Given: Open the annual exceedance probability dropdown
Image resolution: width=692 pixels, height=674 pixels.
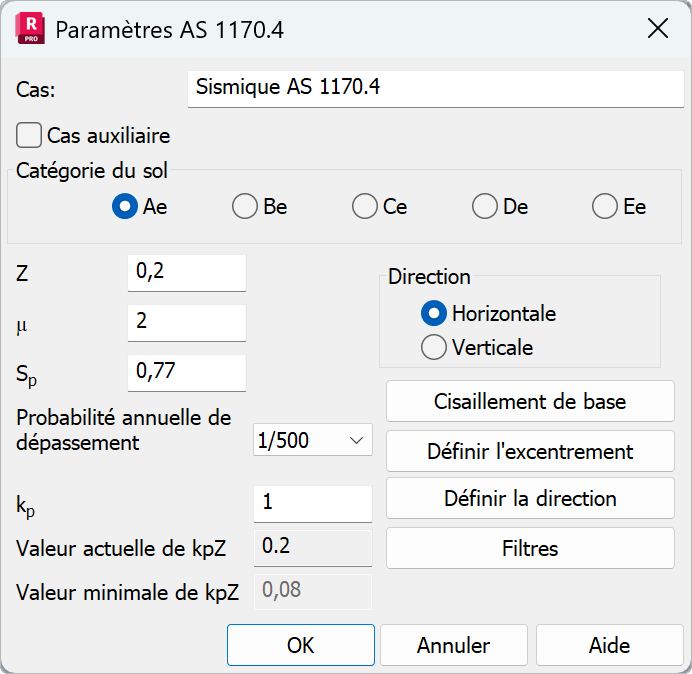Looking at the screenshot, I should (x=313, y=440).
